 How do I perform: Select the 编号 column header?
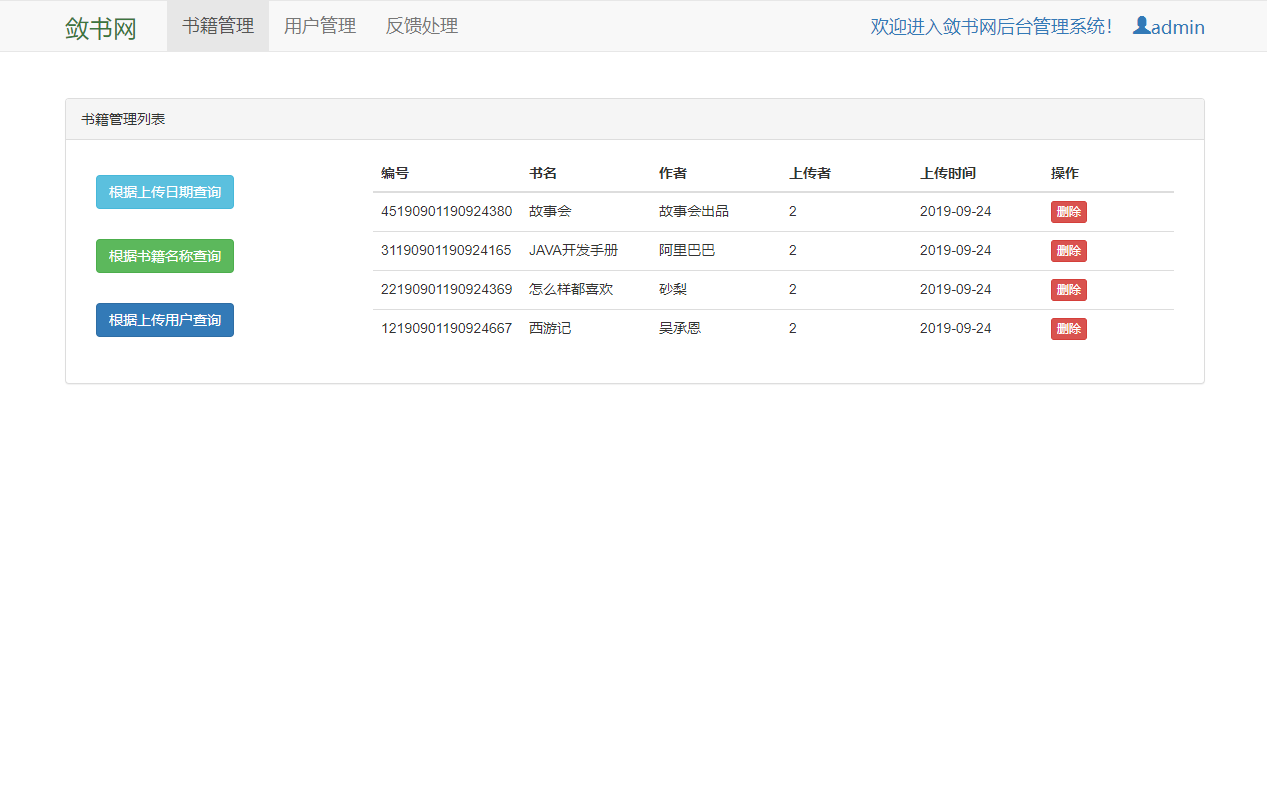392,172
